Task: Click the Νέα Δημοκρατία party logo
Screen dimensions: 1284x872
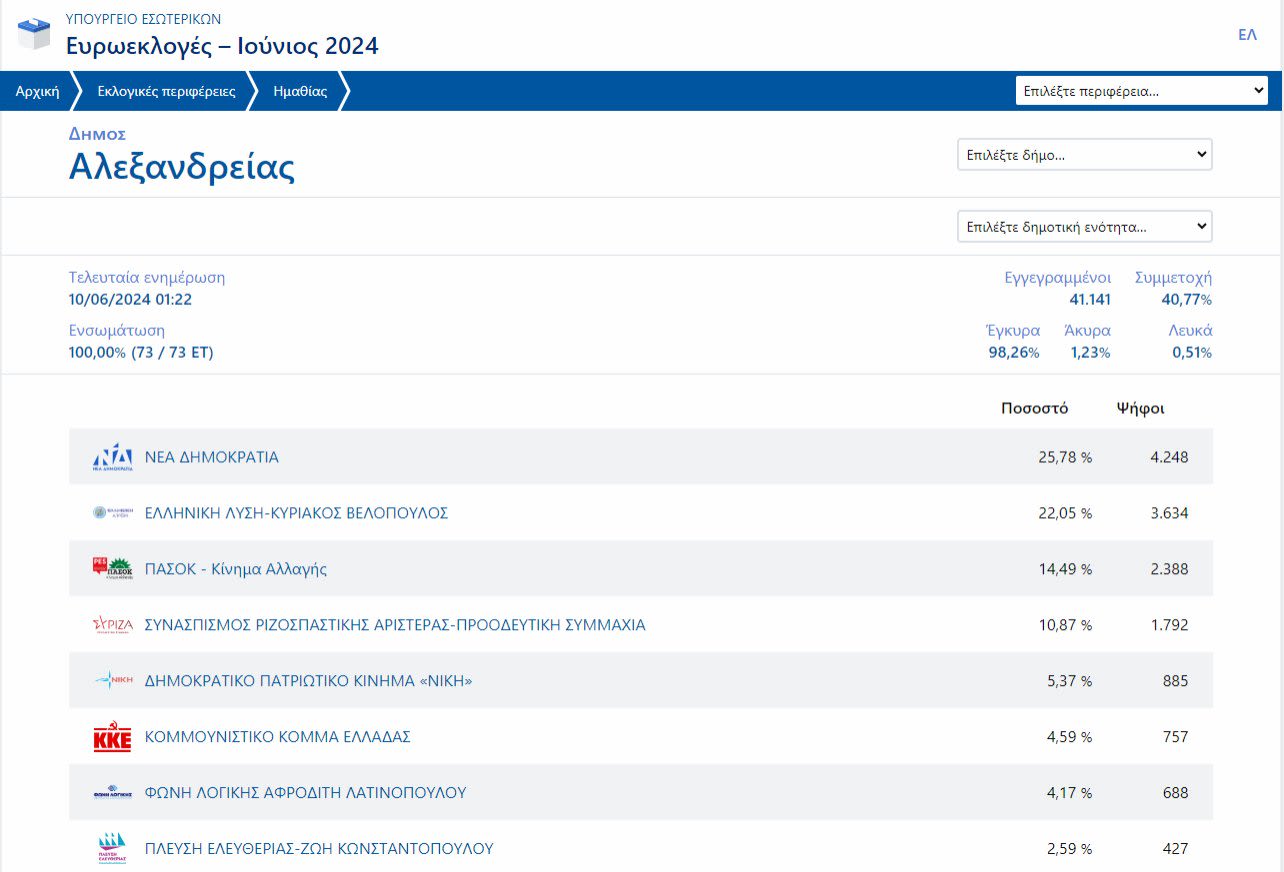Action: point(112,457)
